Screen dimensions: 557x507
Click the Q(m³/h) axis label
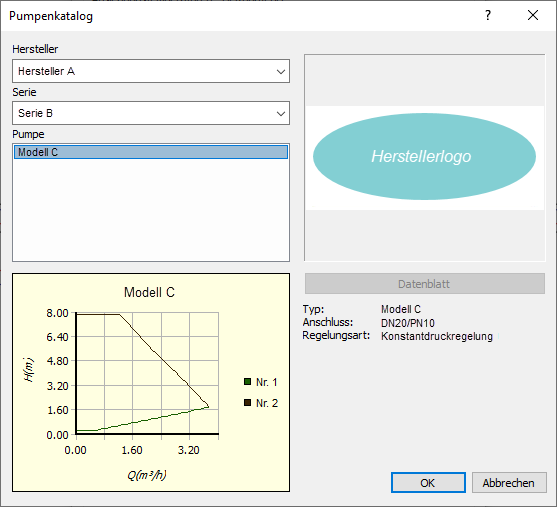tap(147, 475)
